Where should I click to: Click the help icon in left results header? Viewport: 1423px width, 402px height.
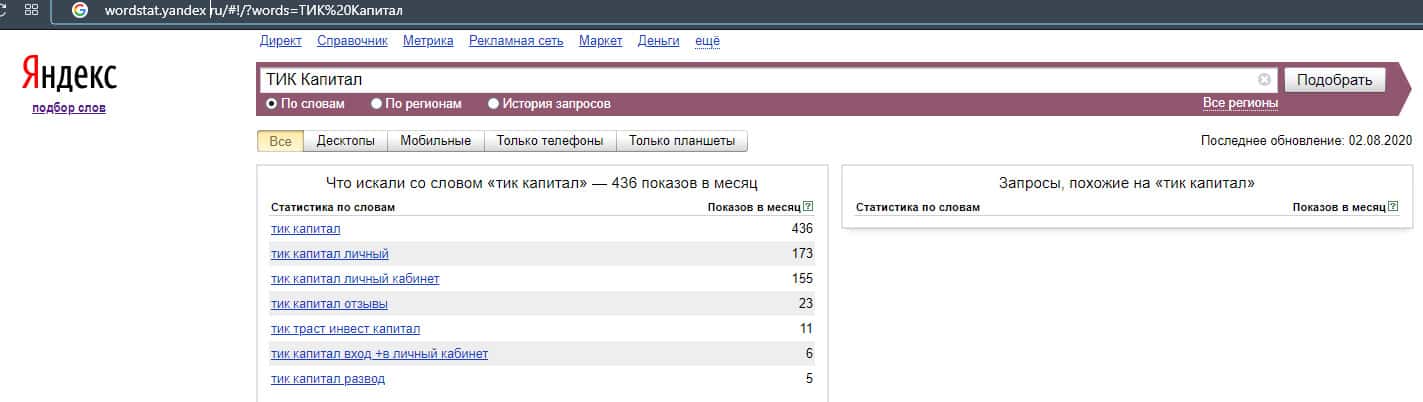point(808,207)
